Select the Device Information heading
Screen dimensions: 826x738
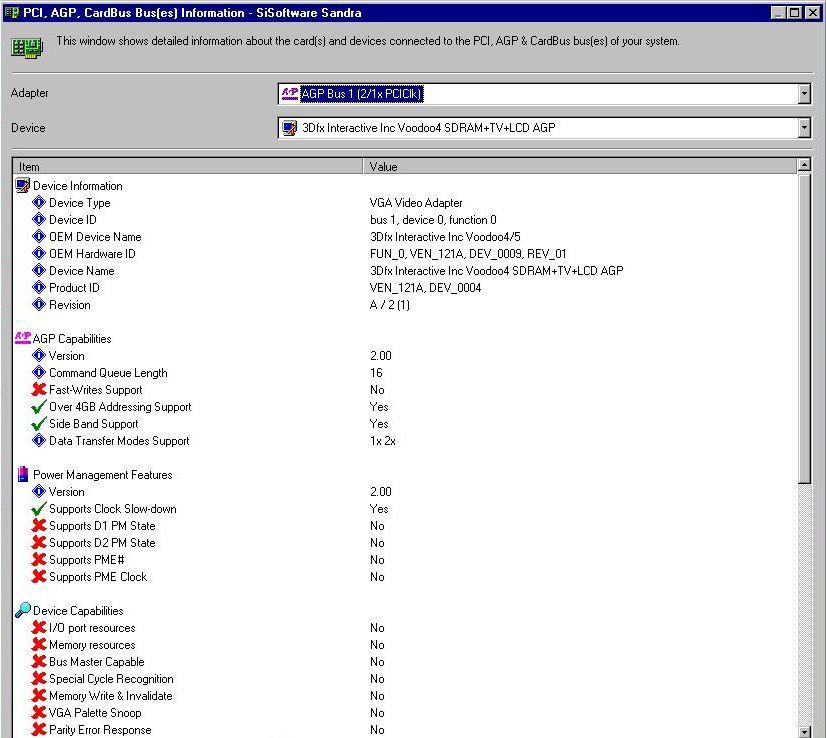(x=77, y=186)
